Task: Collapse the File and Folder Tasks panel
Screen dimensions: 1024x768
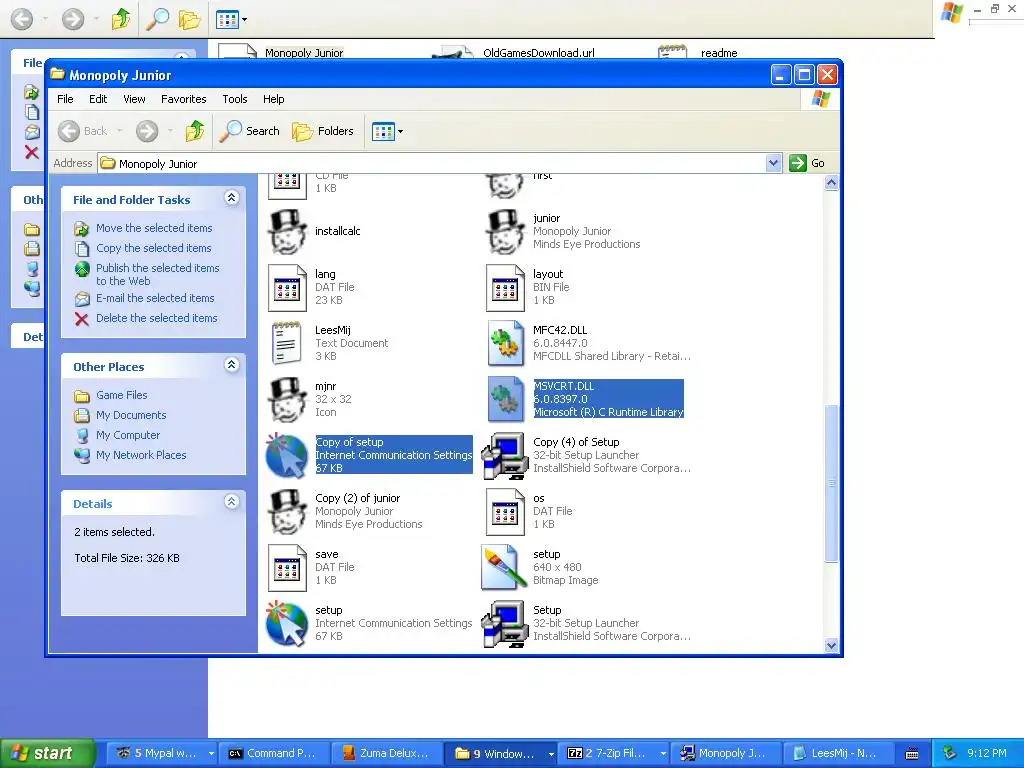Action: coord(231,198)
